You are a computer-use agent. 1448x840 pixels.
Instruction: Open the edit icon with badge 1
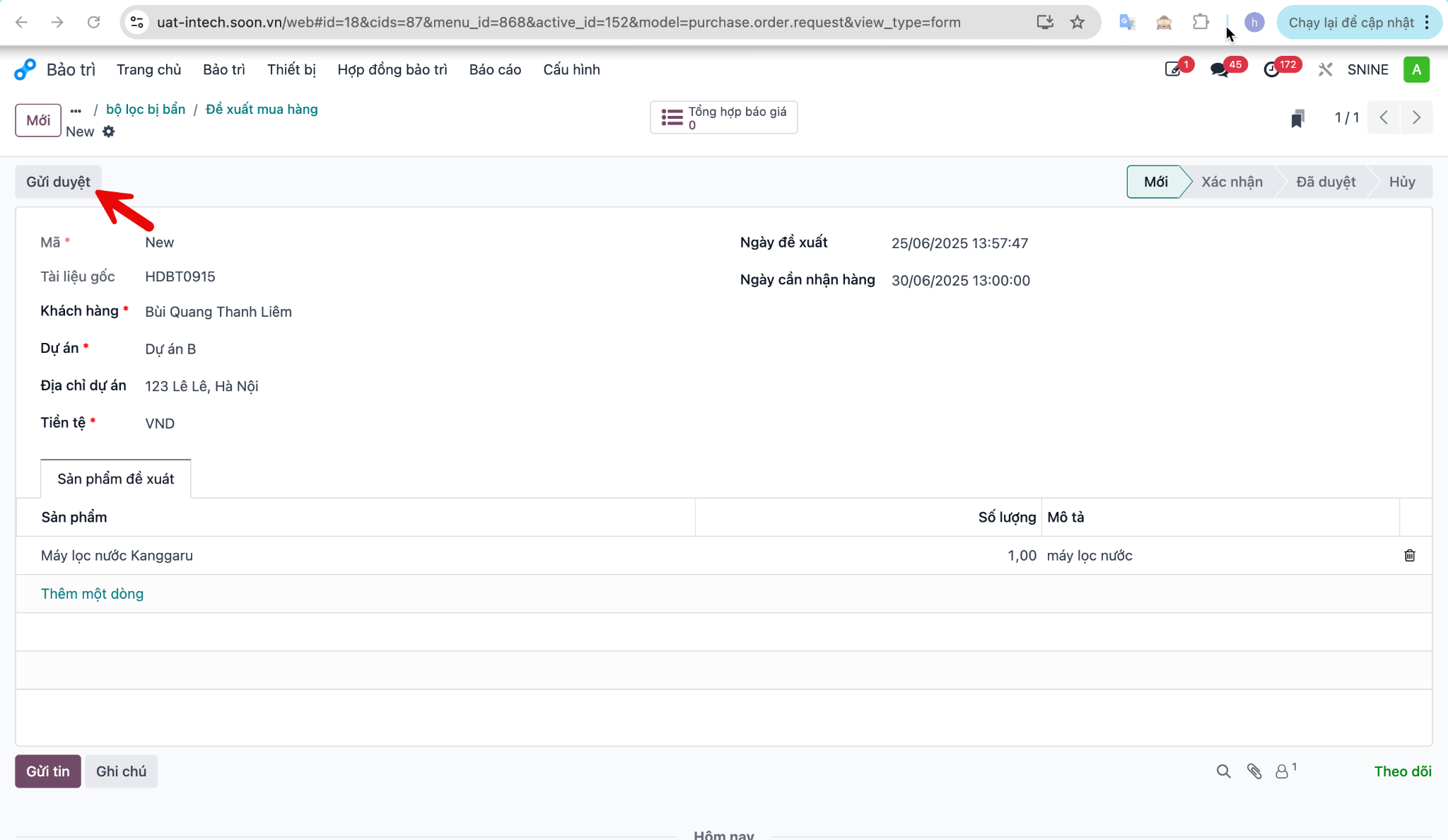pyautogui.click(x=1172, y=69)
